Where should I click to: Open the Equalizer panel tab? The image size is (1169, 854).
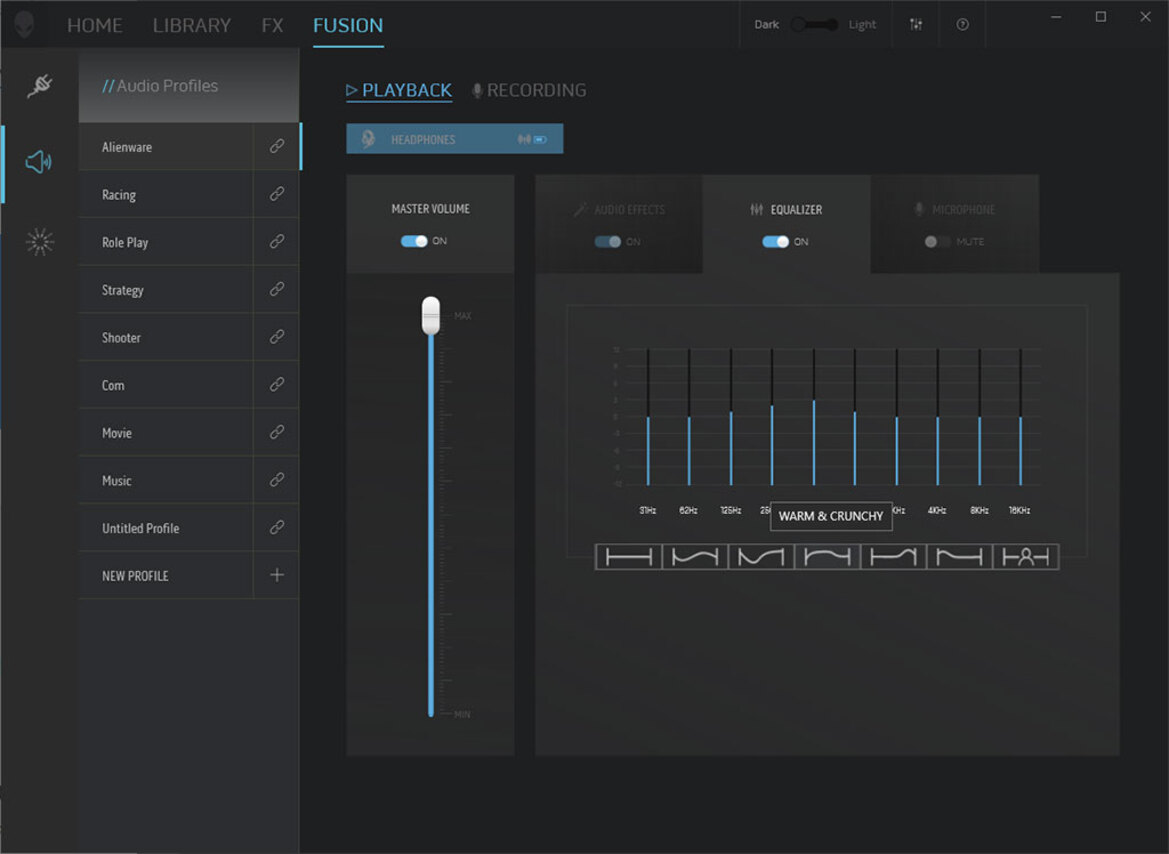pos(787,224)
